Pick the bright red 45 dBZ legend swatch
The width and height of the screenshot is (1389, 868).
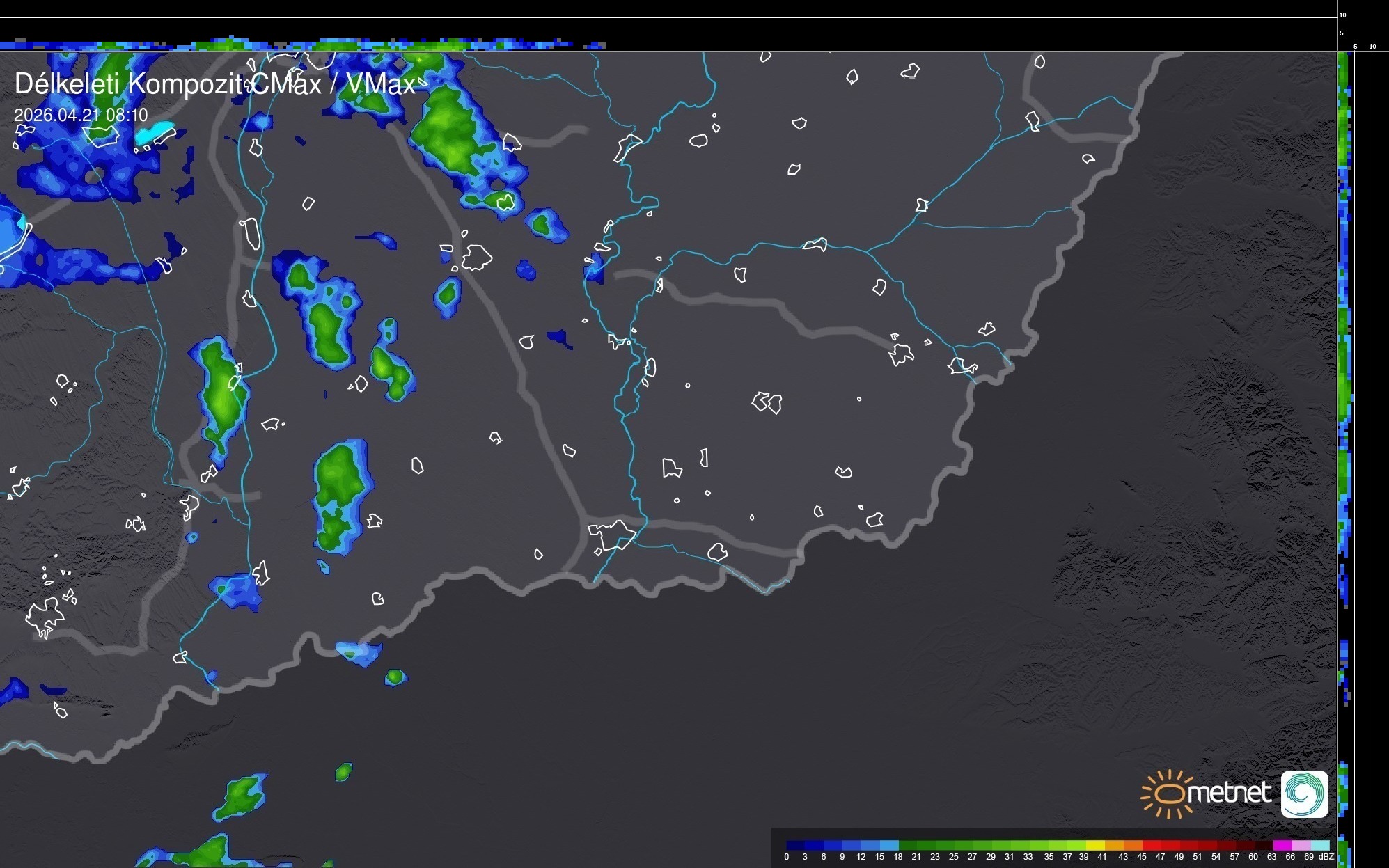pyautogui.click(x=1152, y=846)
